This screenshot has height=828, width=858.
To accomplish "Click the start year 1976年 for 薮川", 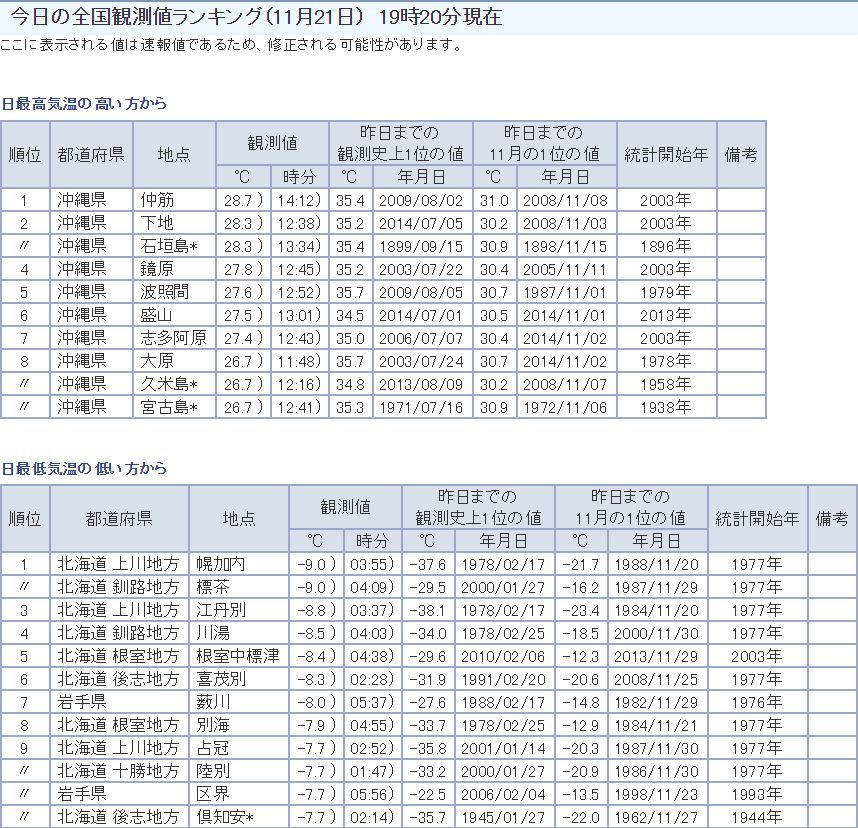I will [x=757, y=702].
